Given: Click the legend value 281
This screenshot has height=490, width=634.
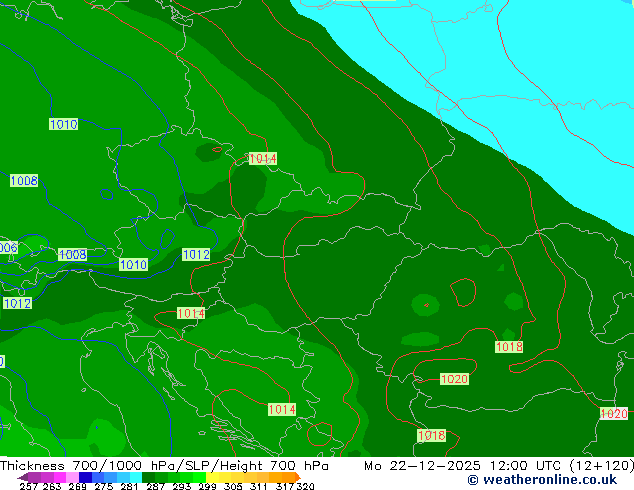Looking at the screenshot, I should [129, 486].
